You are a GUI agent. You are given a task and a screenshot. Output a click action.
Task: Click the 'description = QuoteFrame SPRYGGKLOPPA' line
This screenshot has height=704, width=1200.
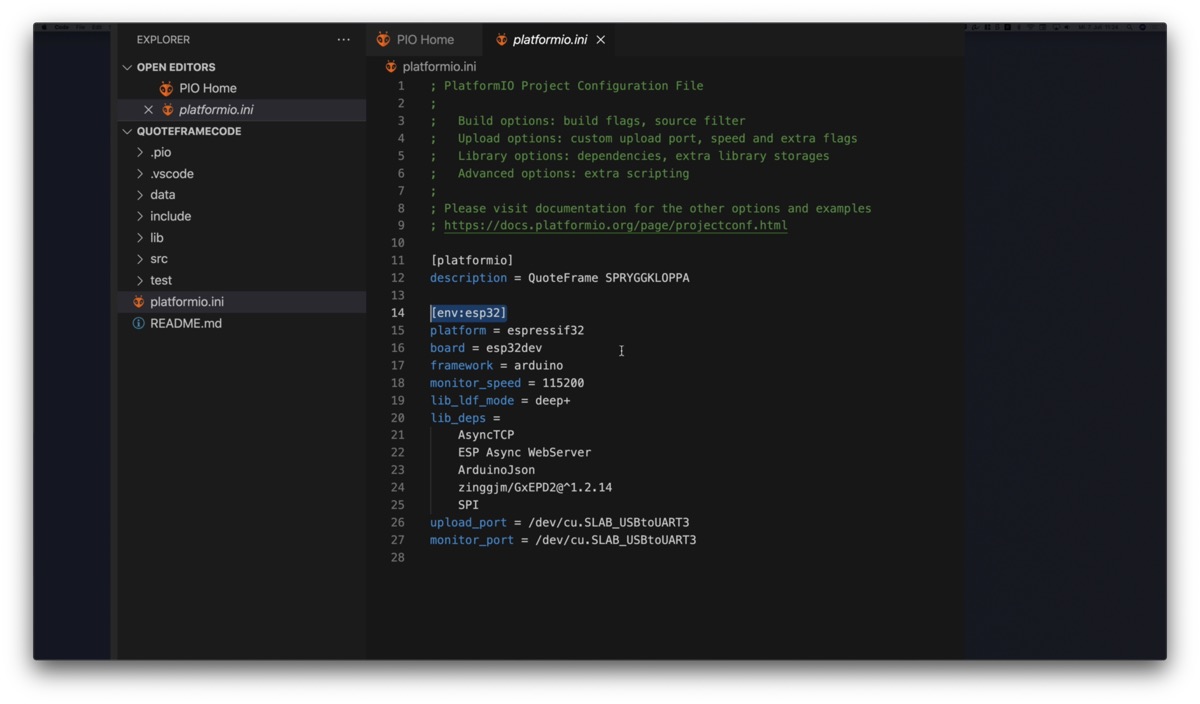click(x=560, y=278)
